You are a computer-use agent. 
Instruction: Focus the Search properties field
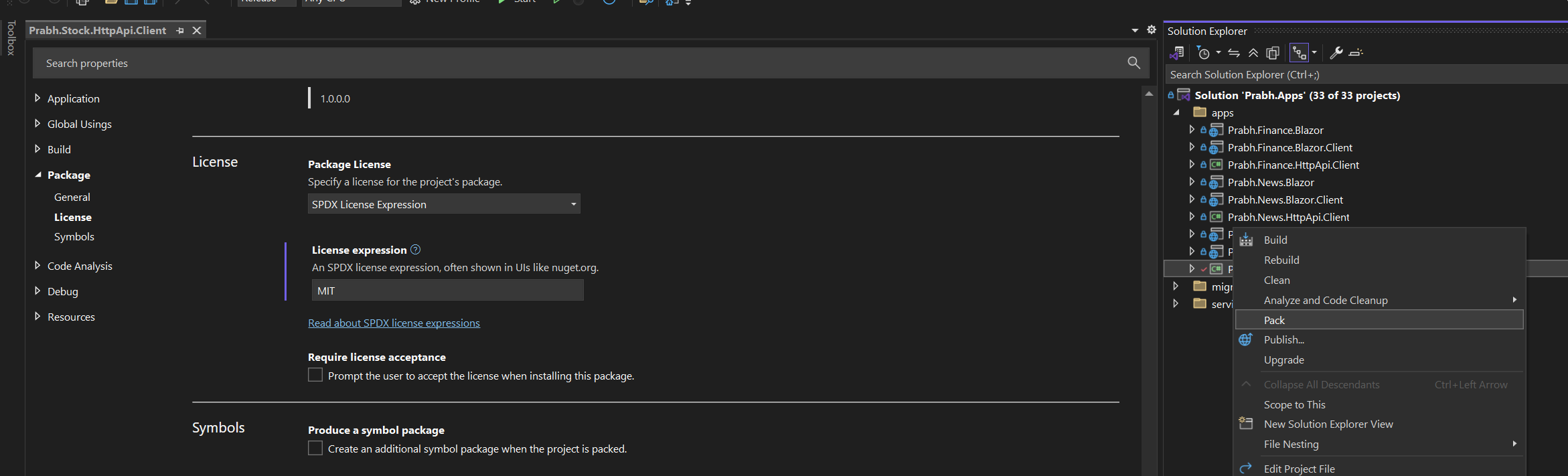point(591,63)
